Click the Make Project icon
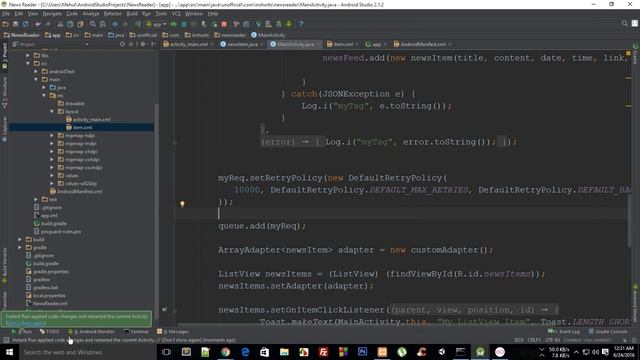The image size is (640, 360). click(138, 24)
